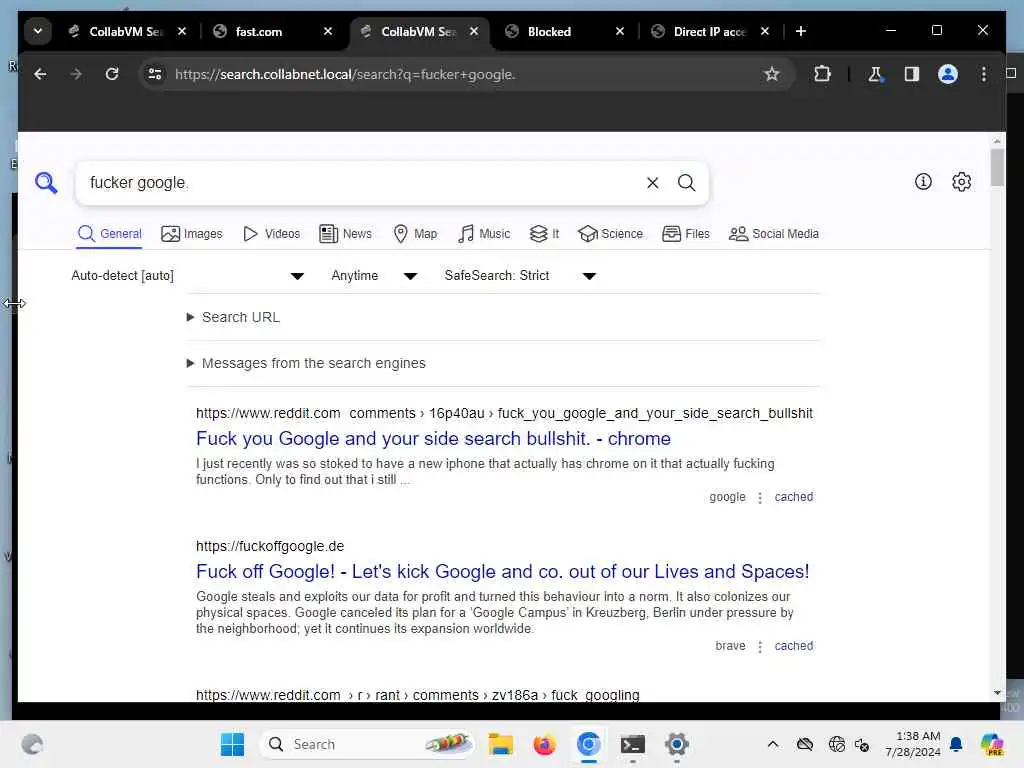Screen dimensions: 1024x768
Task: Click inside the search query field
Action: [x=362, y=183]
